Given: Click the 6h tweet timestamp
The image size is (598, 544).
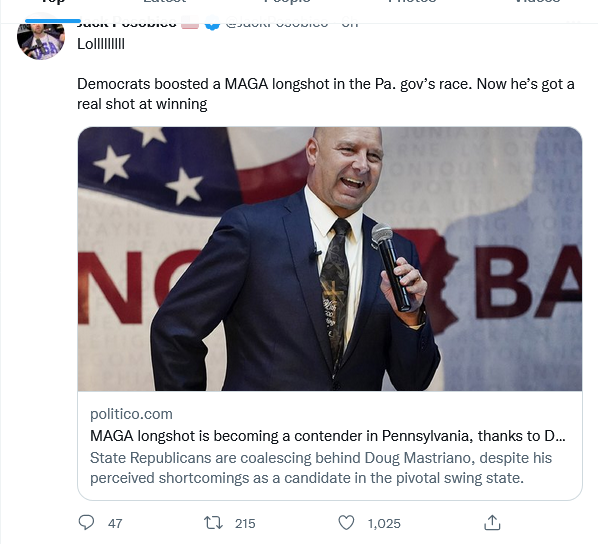Looking at the screenshot, I should tap(350, 23).
